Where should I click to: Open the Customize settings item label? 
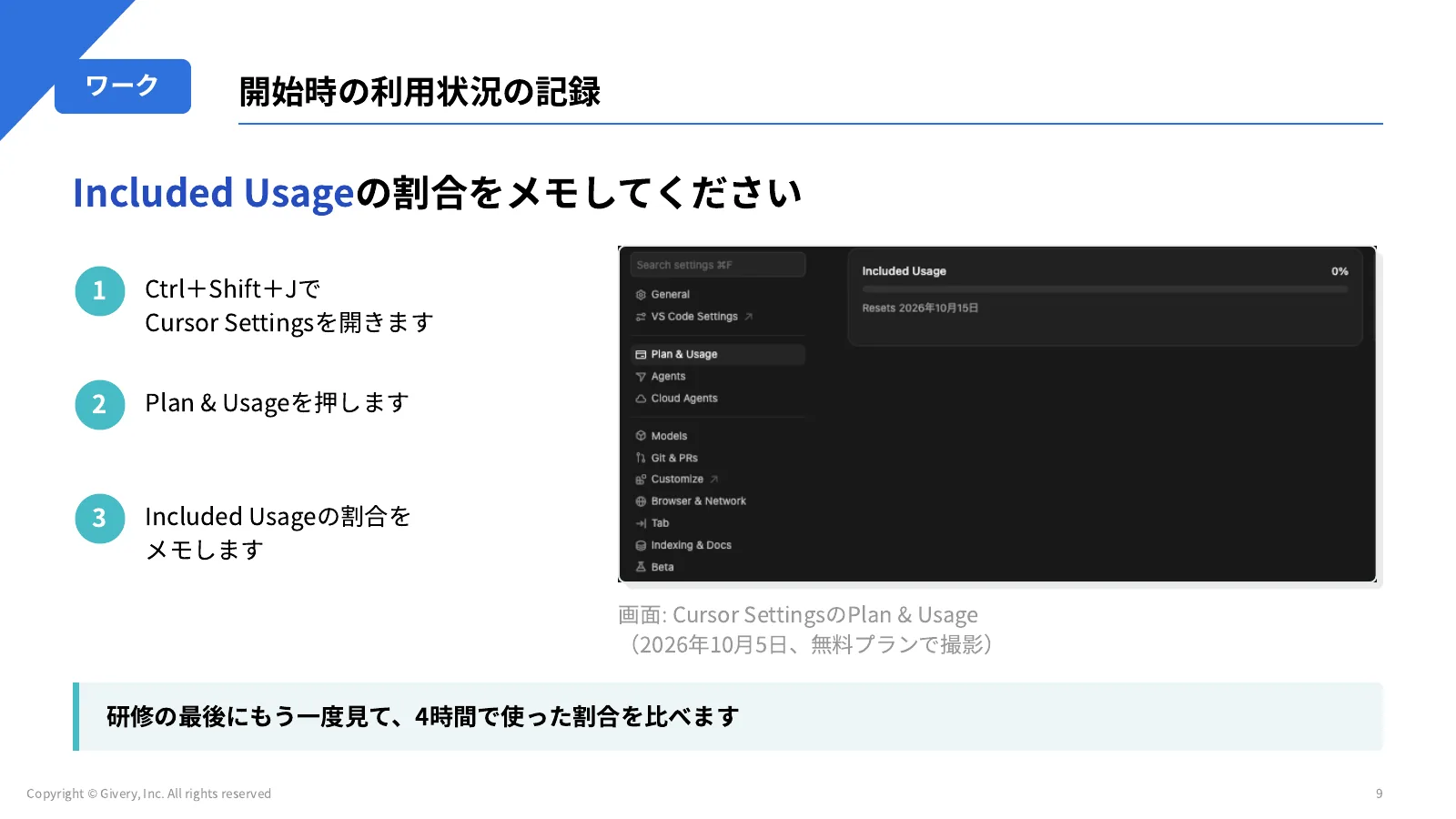point(677,480)
